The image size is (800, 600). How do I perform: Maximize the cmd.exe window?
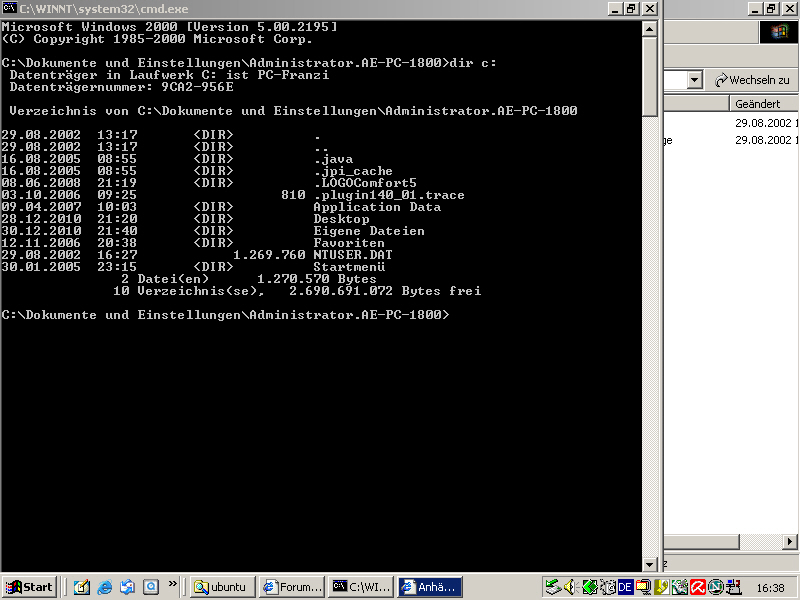click(631, 9)
